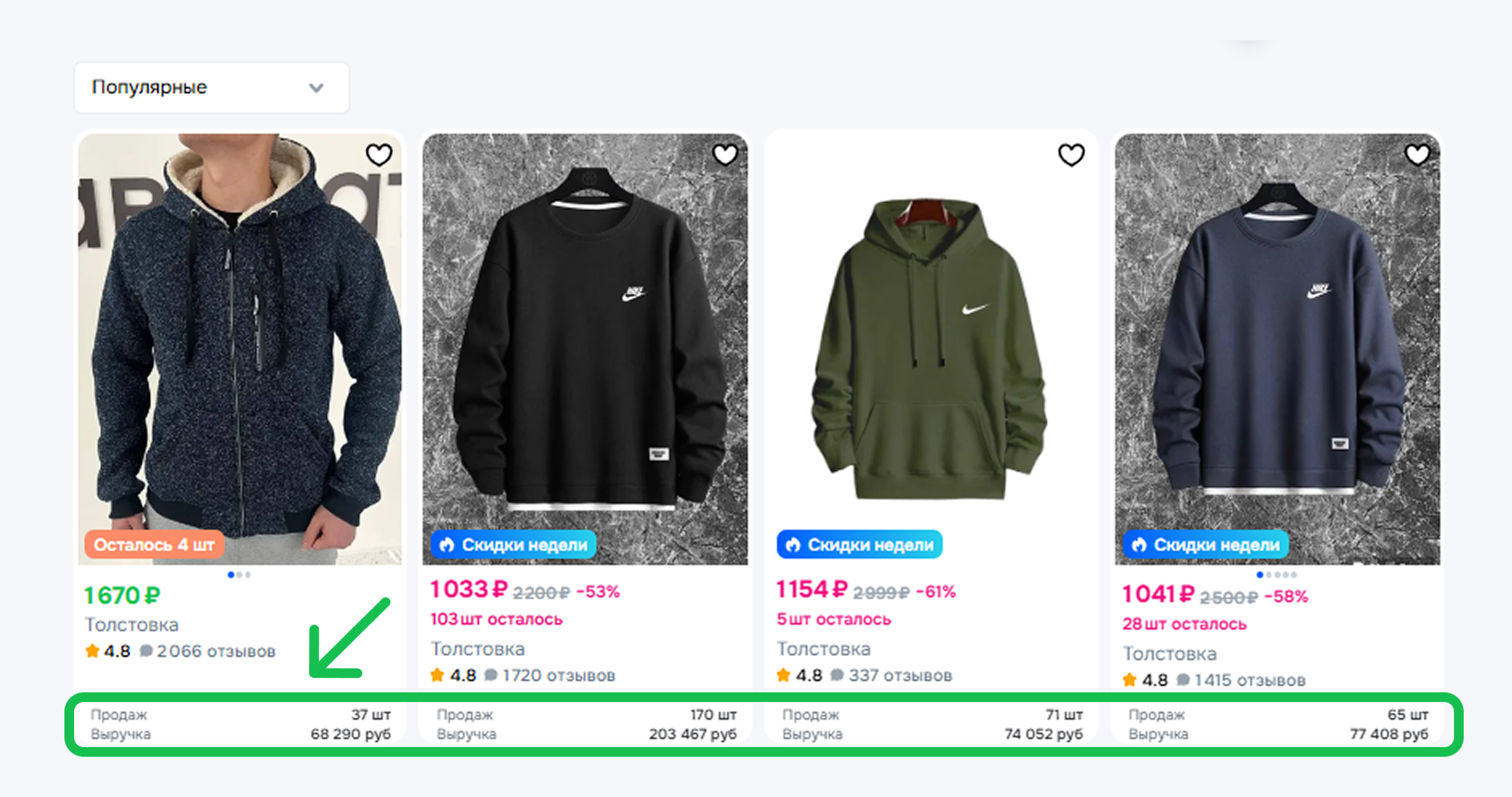Click image carousel dots under navy sweatshirt

coord(1277,575)
